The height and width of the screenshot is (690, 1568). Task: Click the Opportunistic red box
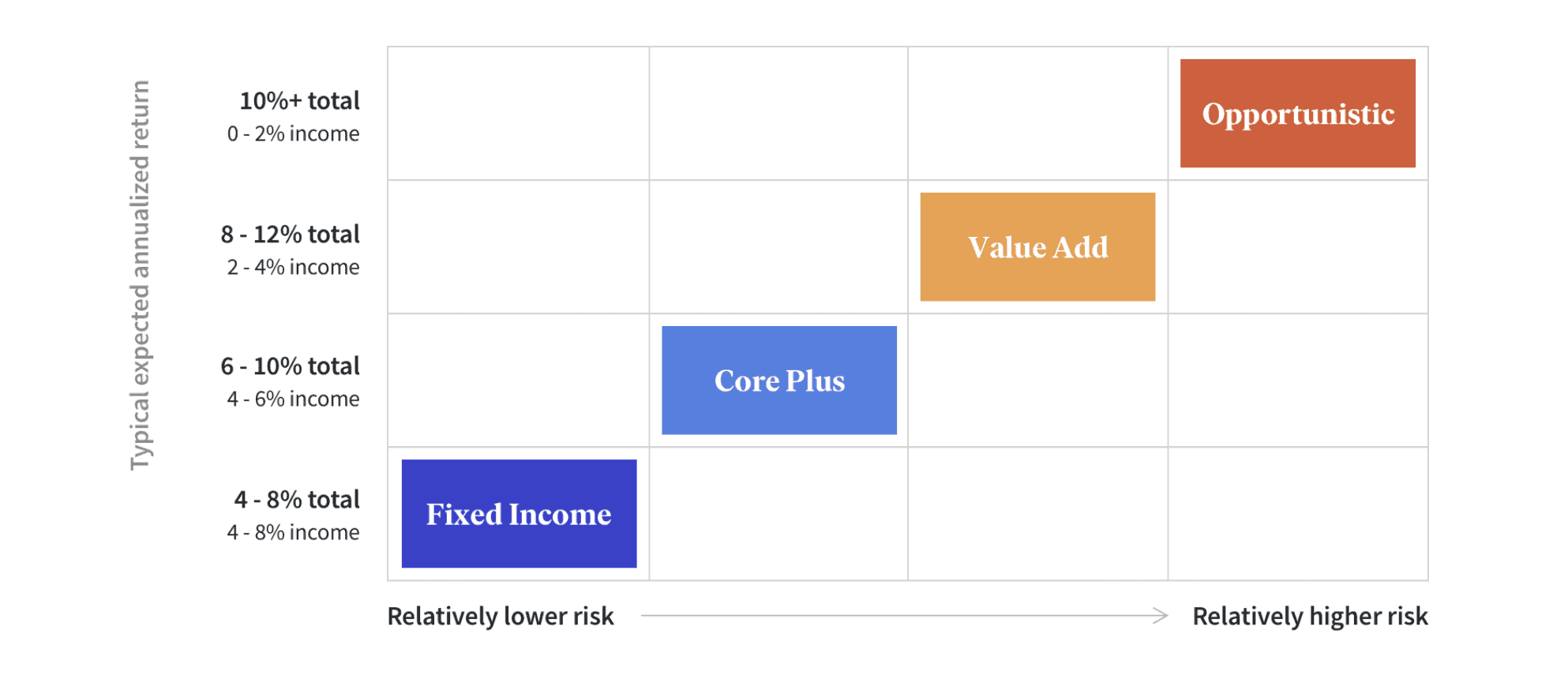pyautogui.click(x=1297, y=113)
